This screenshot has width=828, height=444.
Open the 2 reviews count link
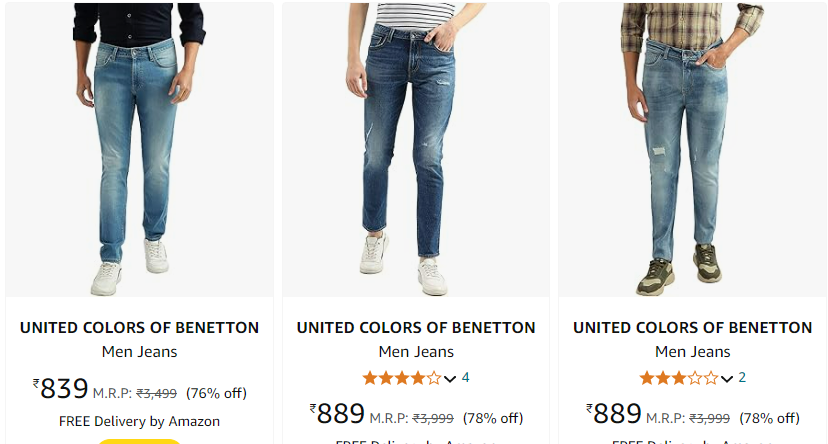click(742, 377)
